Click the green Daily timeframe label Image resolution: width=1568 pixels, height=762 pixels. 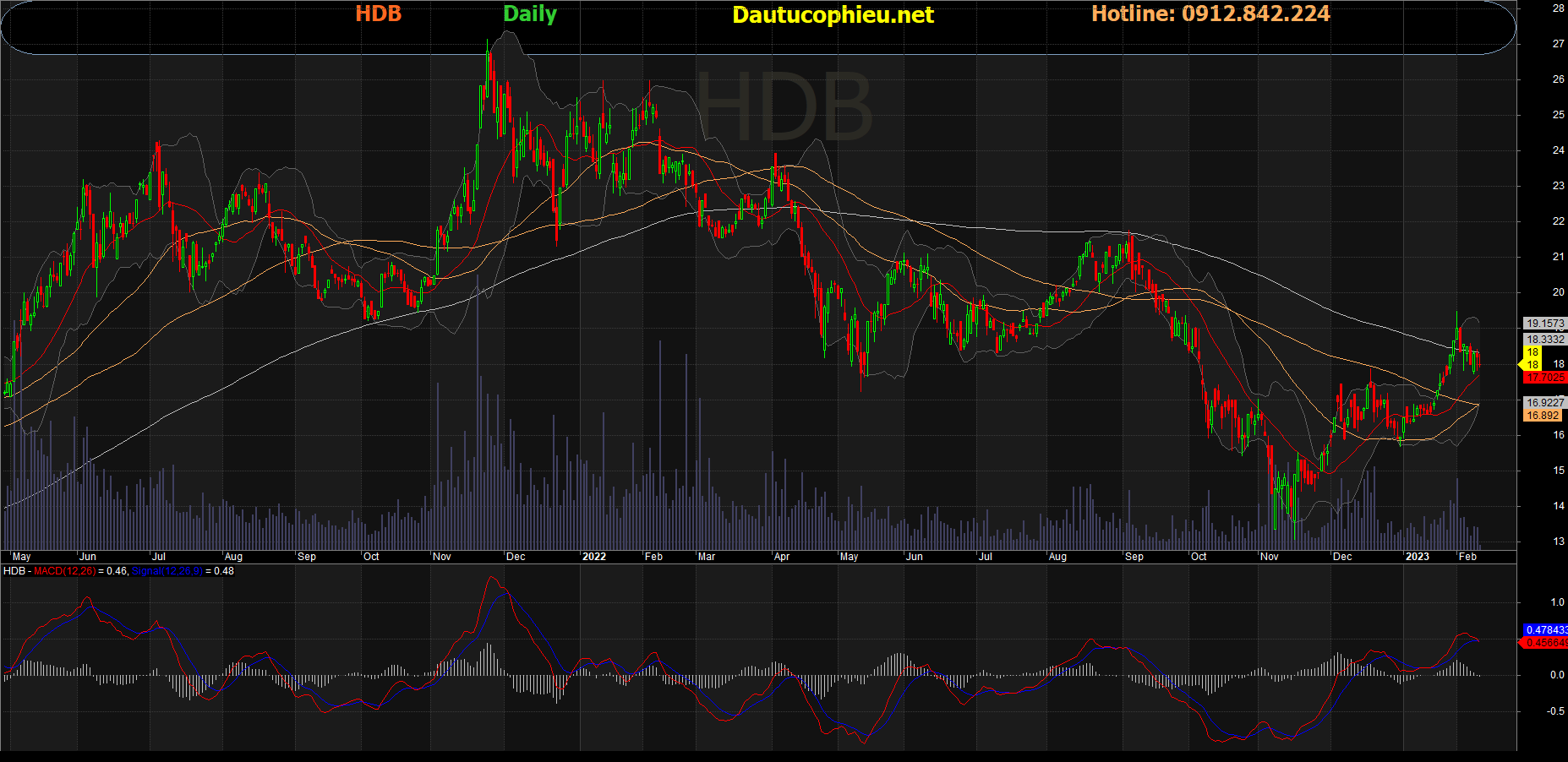[x=530, y=14]
